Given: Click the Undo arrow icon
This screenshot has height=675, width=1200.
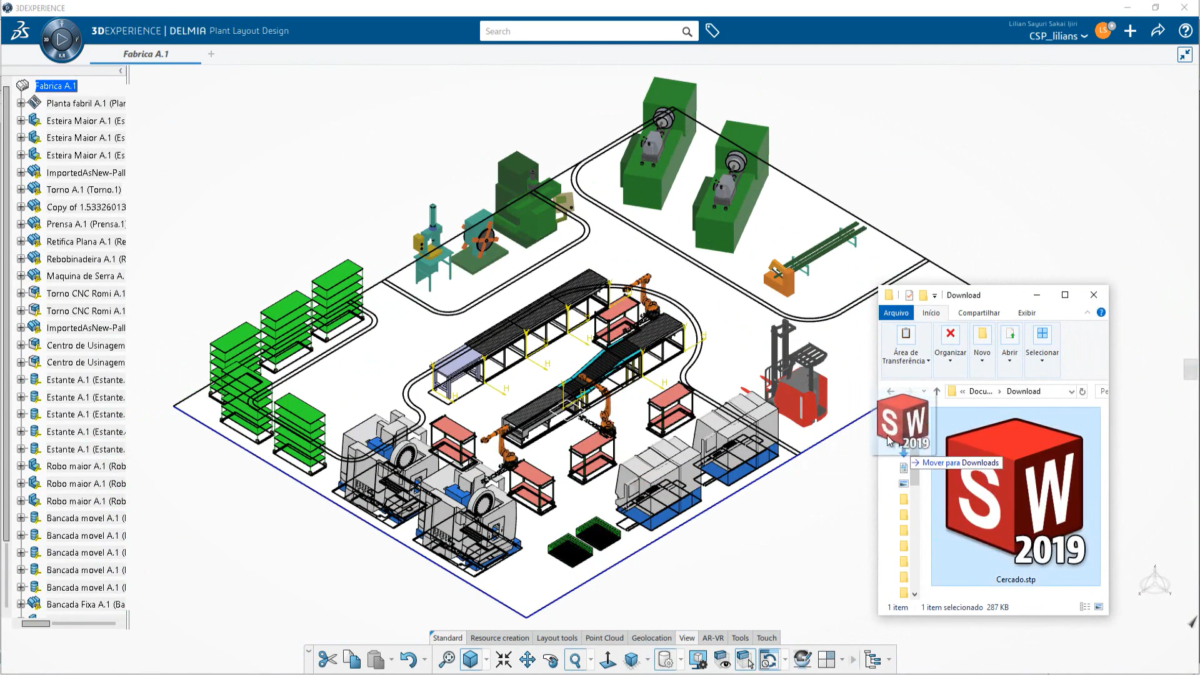Looking at the screenshot, I should [408, 659].
